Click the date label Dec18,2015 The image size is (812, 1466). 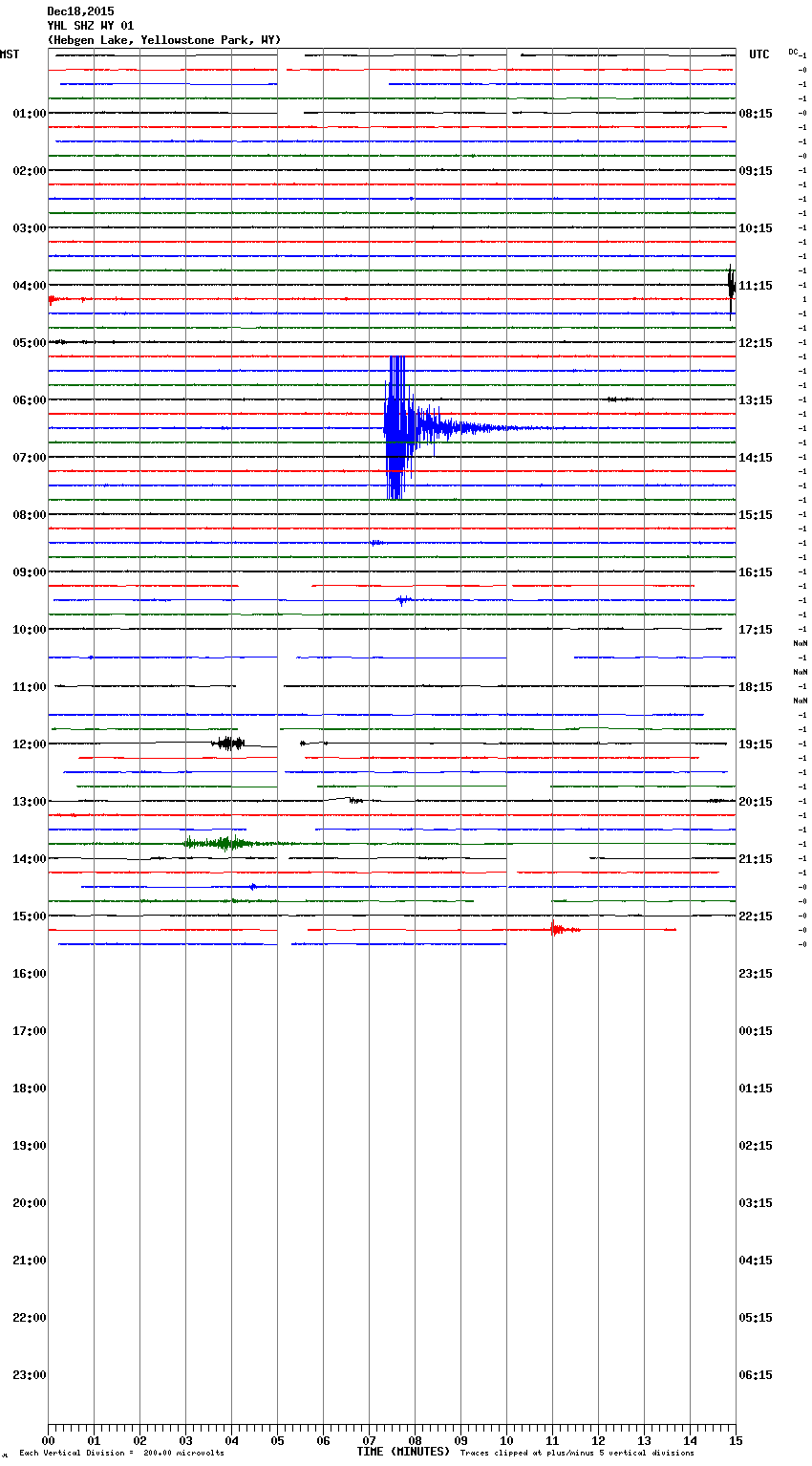coord(80,11)
